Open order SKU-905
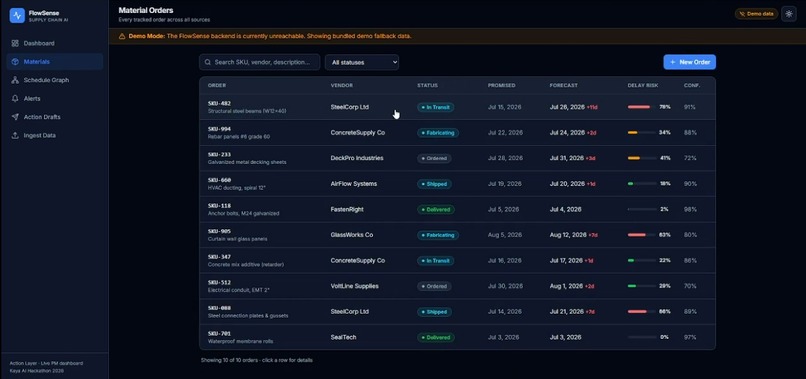This screenshot has height=379, width=806. 457,235
